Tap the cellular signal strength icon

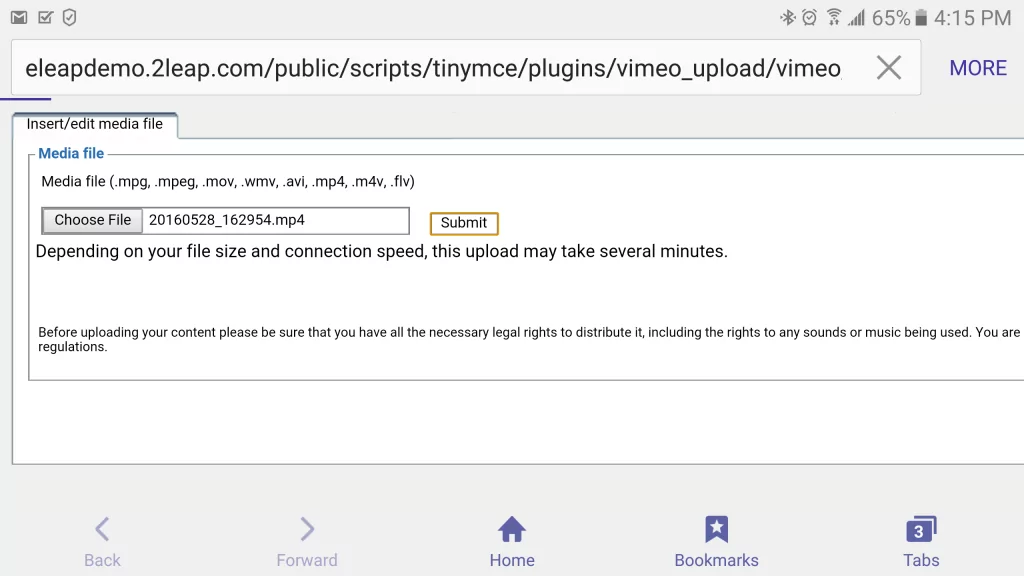856,18
